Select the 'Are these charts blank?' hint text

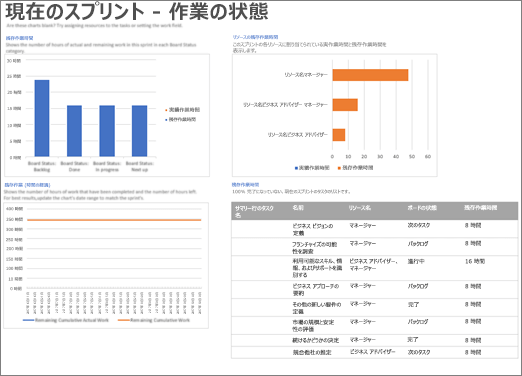coord(94,26)
